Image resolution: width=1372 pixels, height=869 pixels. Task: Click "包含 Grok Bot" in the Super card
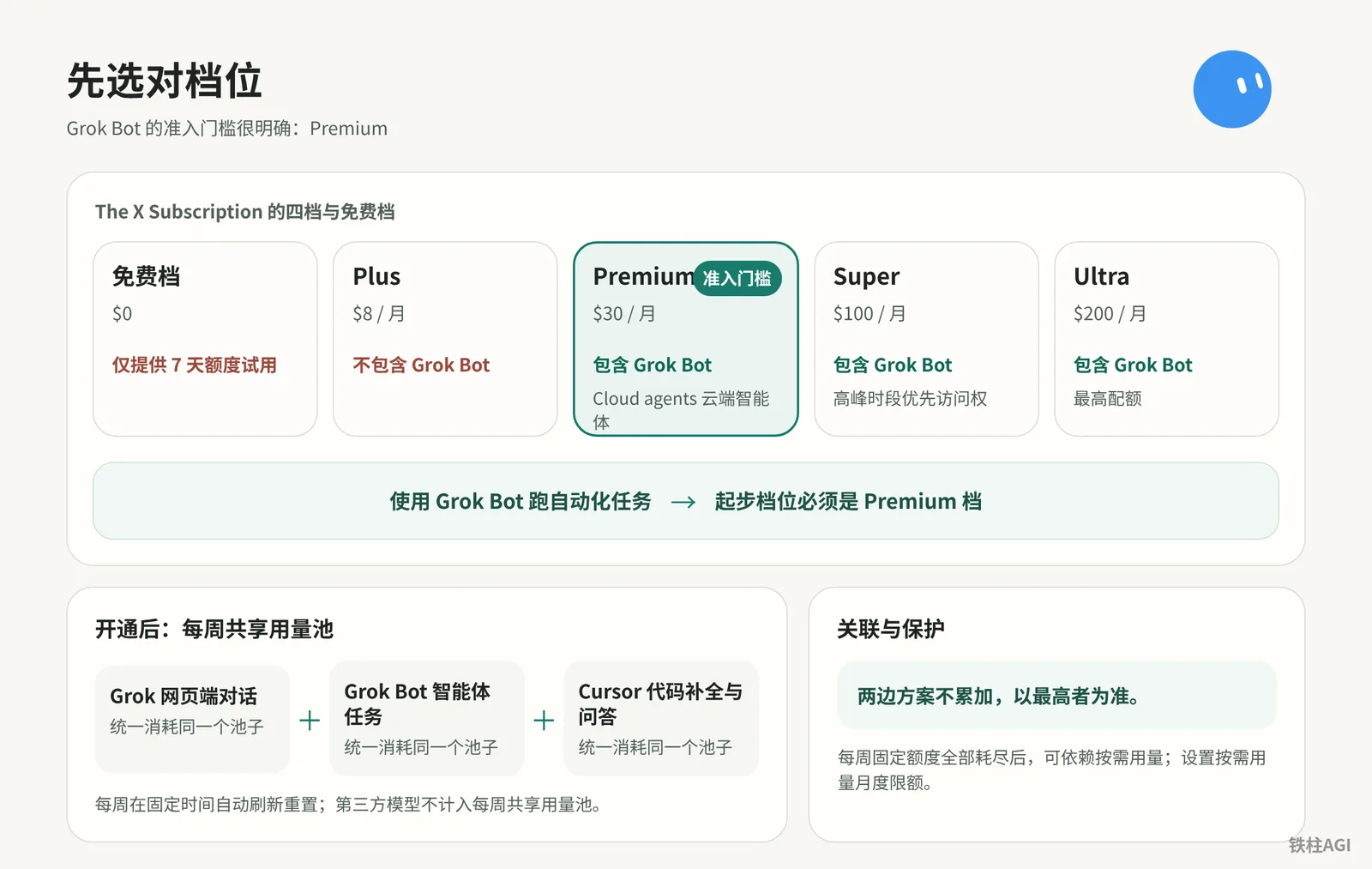pos(893,365)
